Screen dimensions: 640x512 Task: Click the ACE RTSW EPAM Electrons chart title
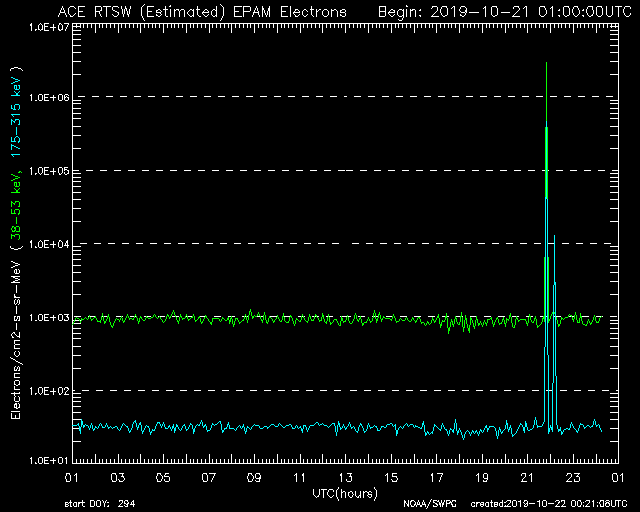pyautogui.click(x=202, y=11)
